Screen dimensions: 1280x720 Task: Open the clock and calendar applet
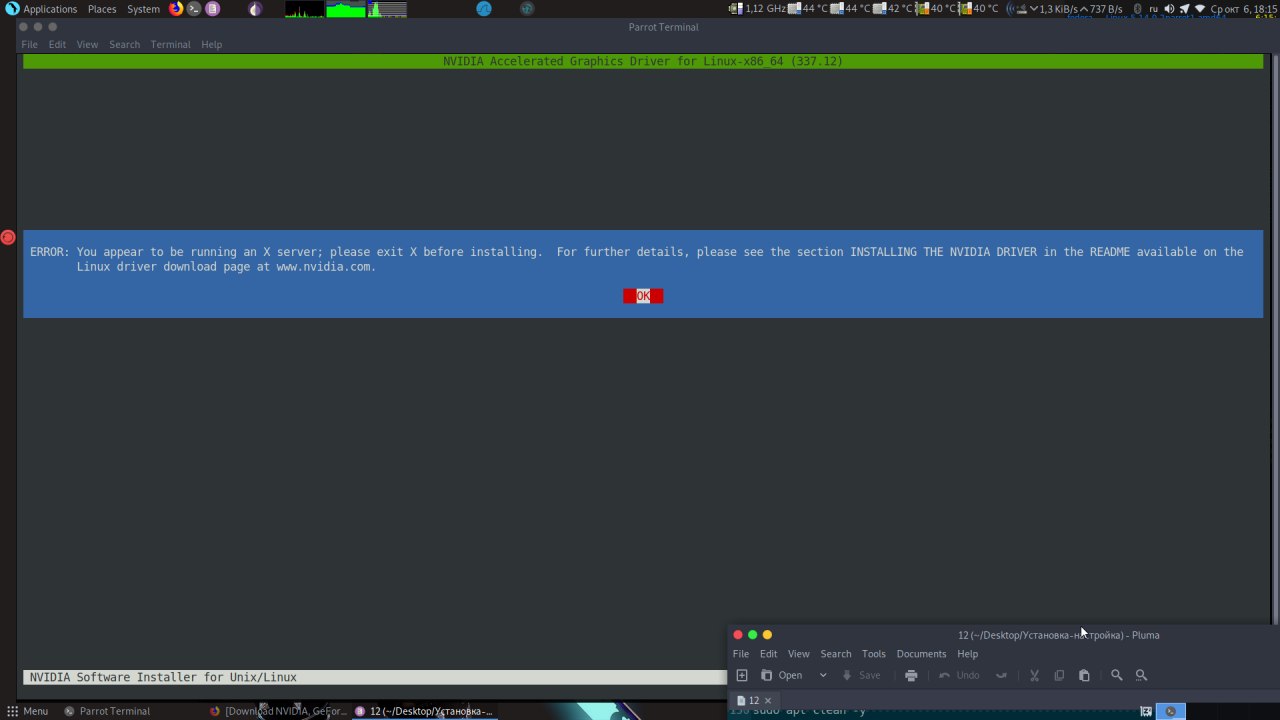pyautogui.click(x=1243, y=9)
